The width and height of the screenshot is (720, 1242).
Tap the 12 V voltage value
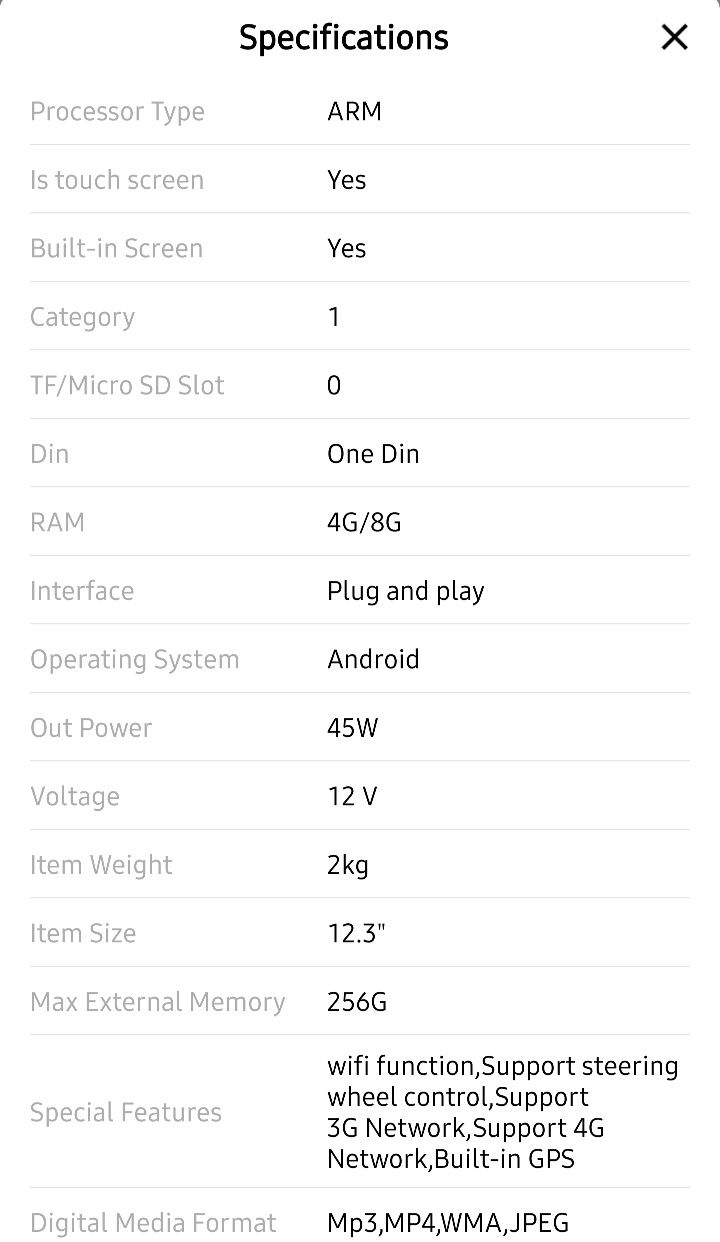click(x=352, y=796)
